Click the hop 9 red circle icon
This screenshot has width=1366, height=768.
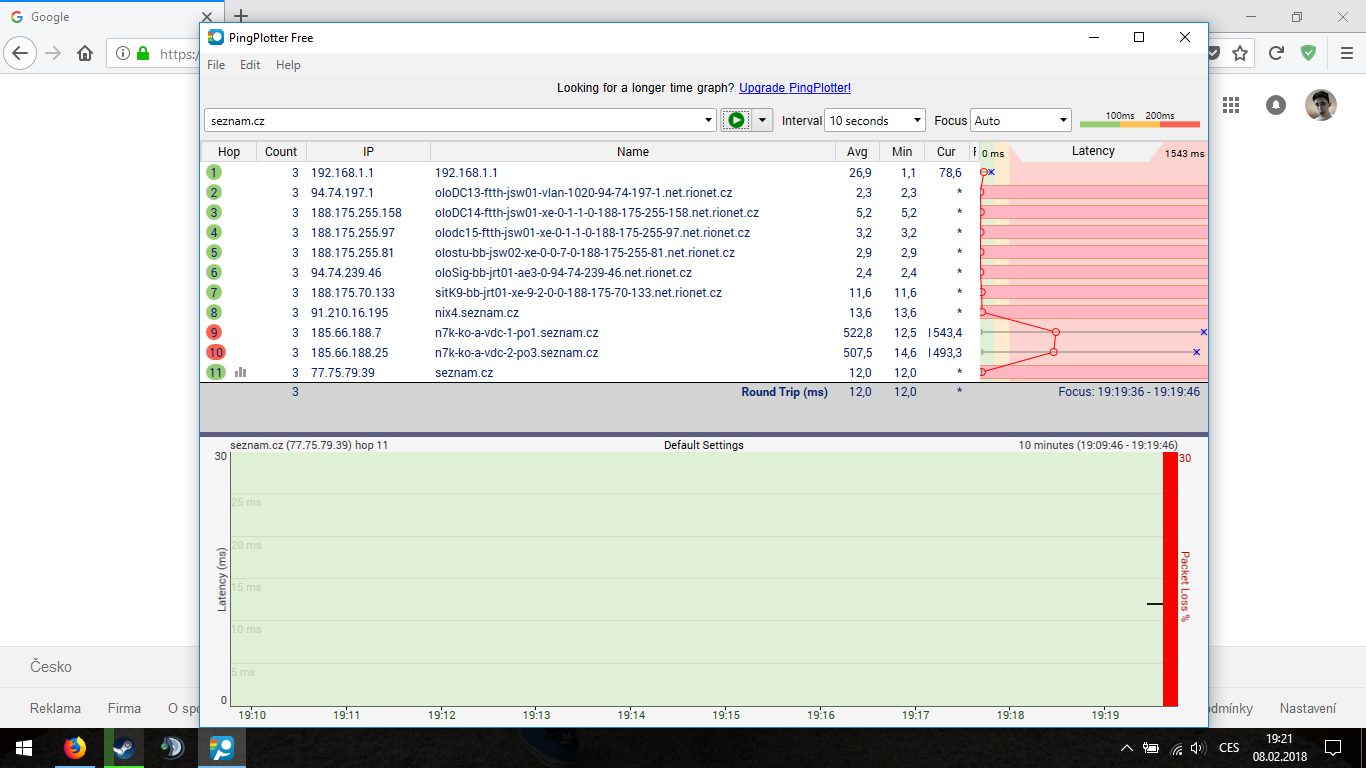click(214, 332)
